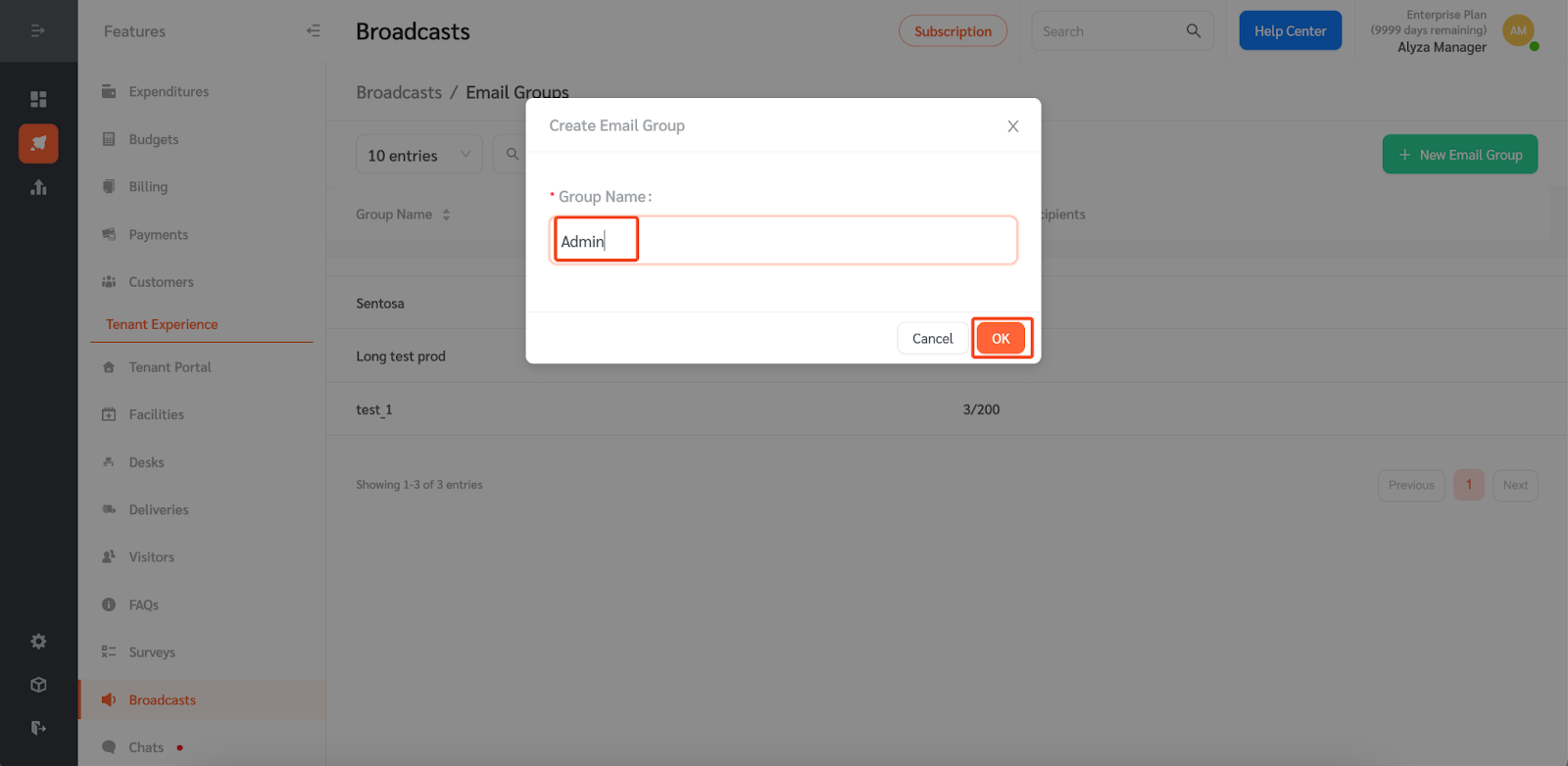Image resolution: width=1568 pixels, height=766 pixels.
Task: Open the Help Center button
Action: pyautogui.click(x=1291, y=31)
